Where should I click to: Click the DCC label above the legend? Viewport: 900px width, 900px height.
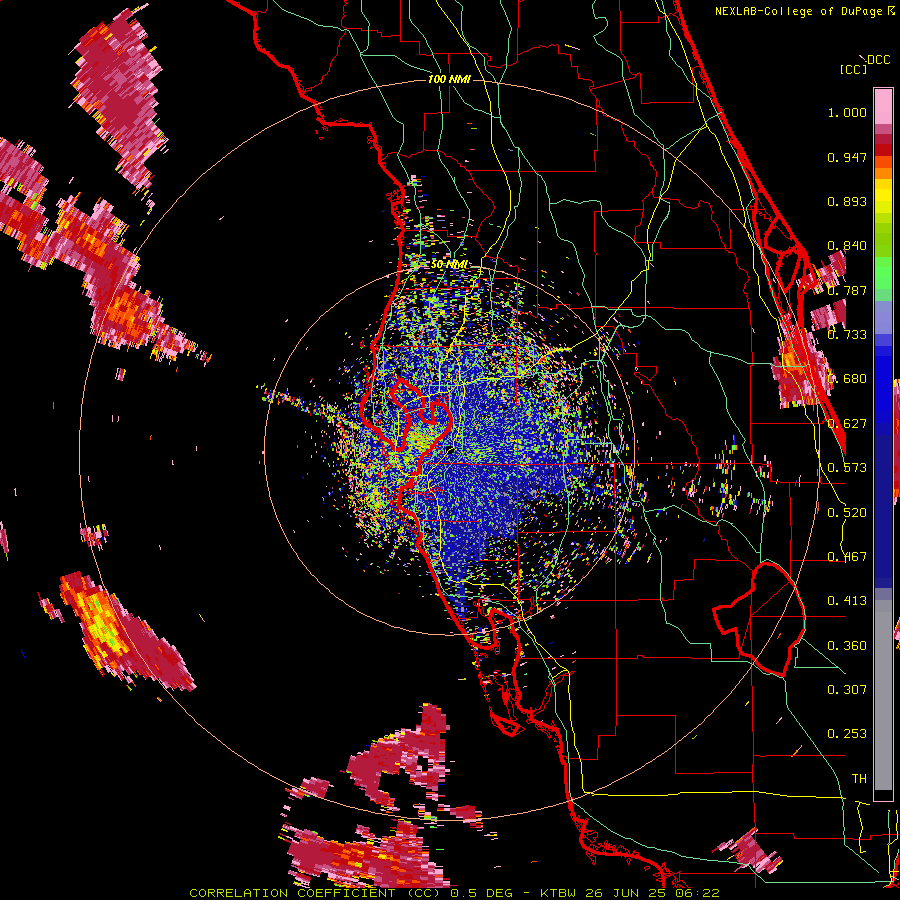coord(878,60)
